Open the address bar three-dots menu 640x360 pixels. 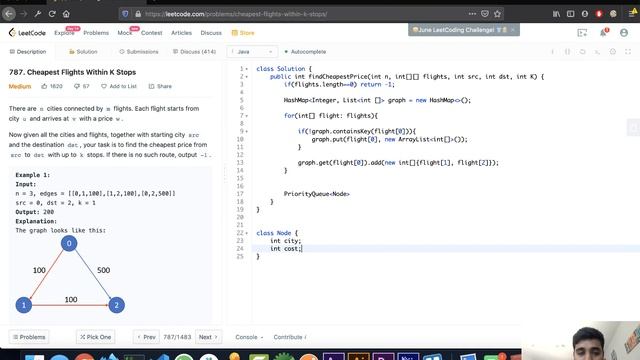pyautogui.click(x=472, y=14)
